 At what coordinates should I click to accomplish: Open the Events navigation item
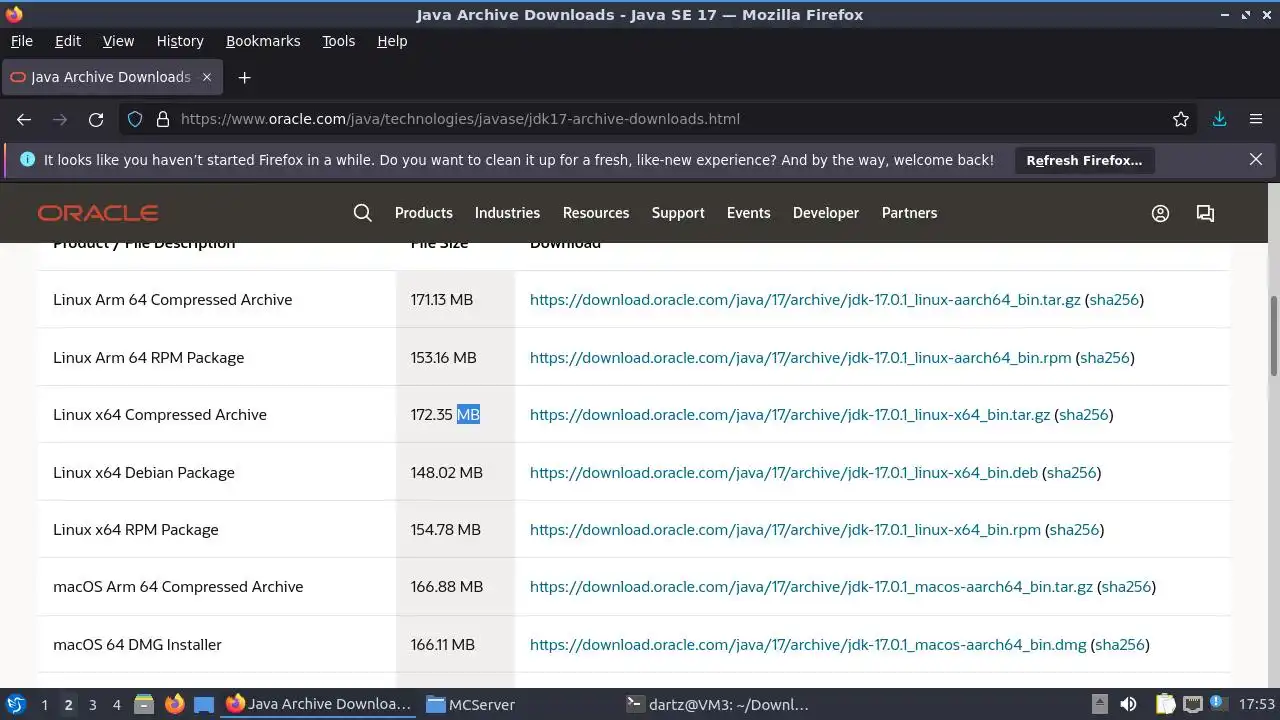tap(749, 213)
